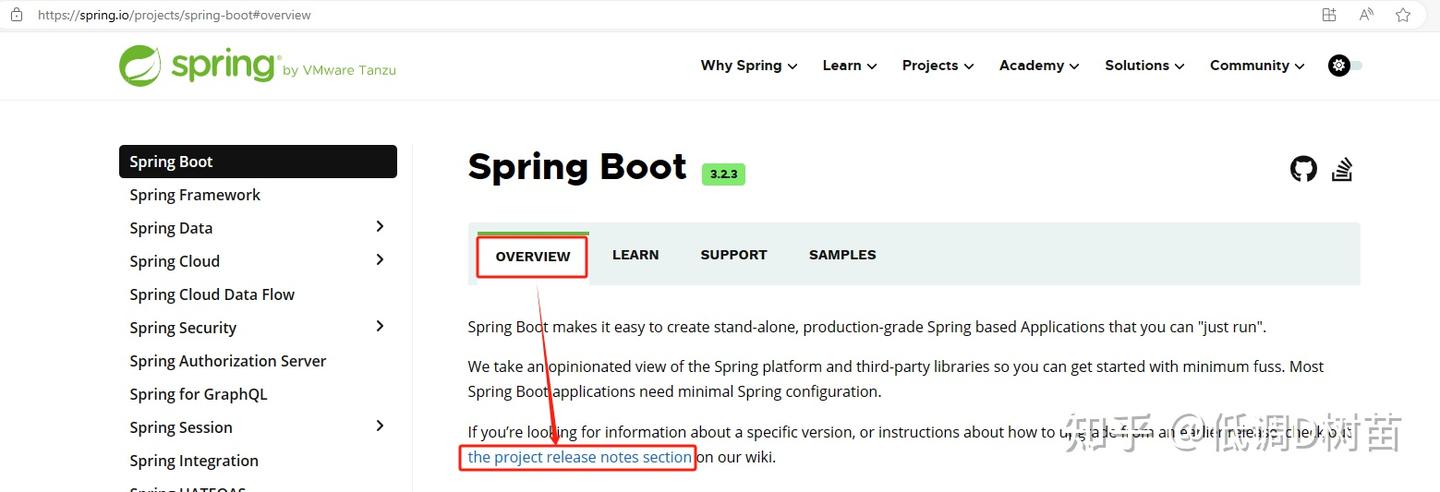Toggle the dark mode theme switch

1345,66
